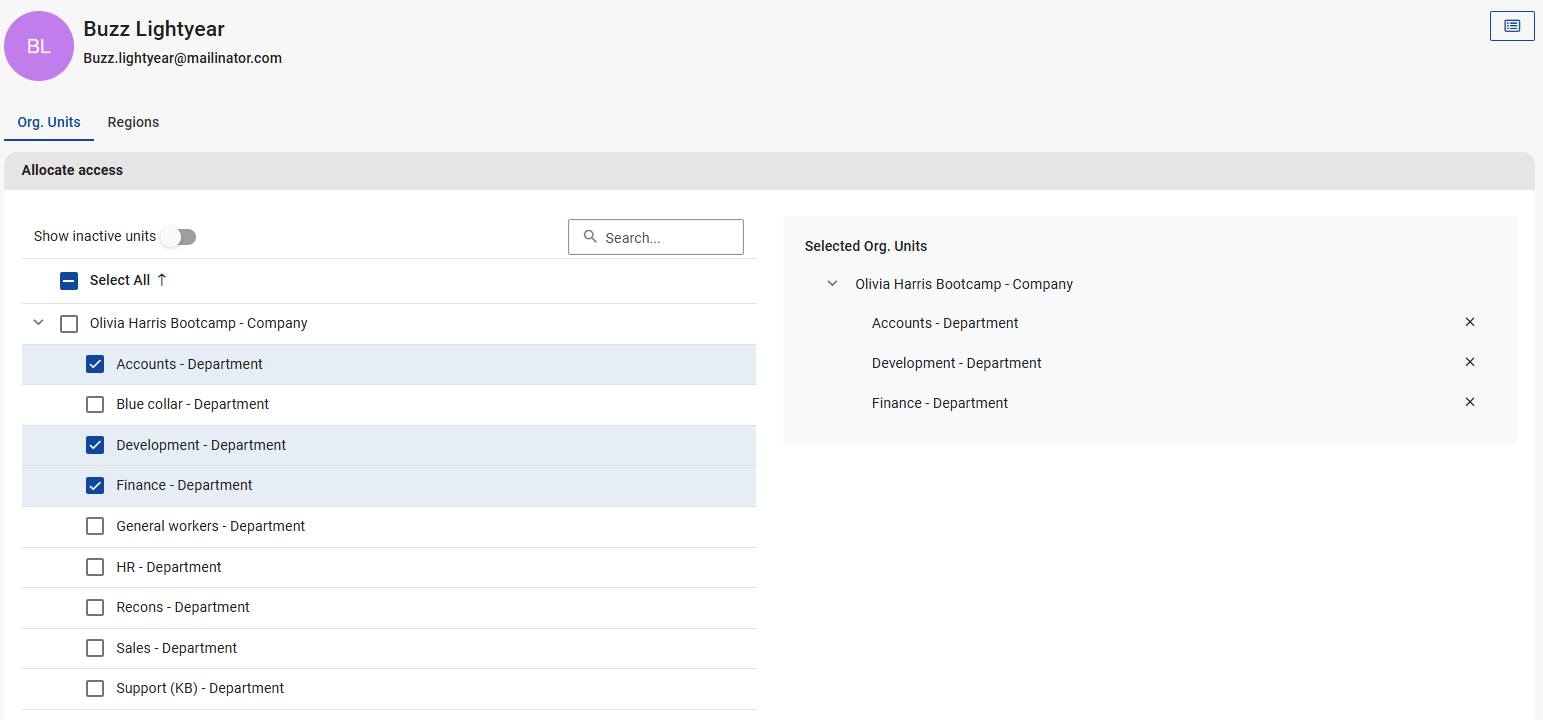Click the magnifier icon in search box
Image resolution: width=1543 pixels, height=720 pixels.
click(590, 237)
